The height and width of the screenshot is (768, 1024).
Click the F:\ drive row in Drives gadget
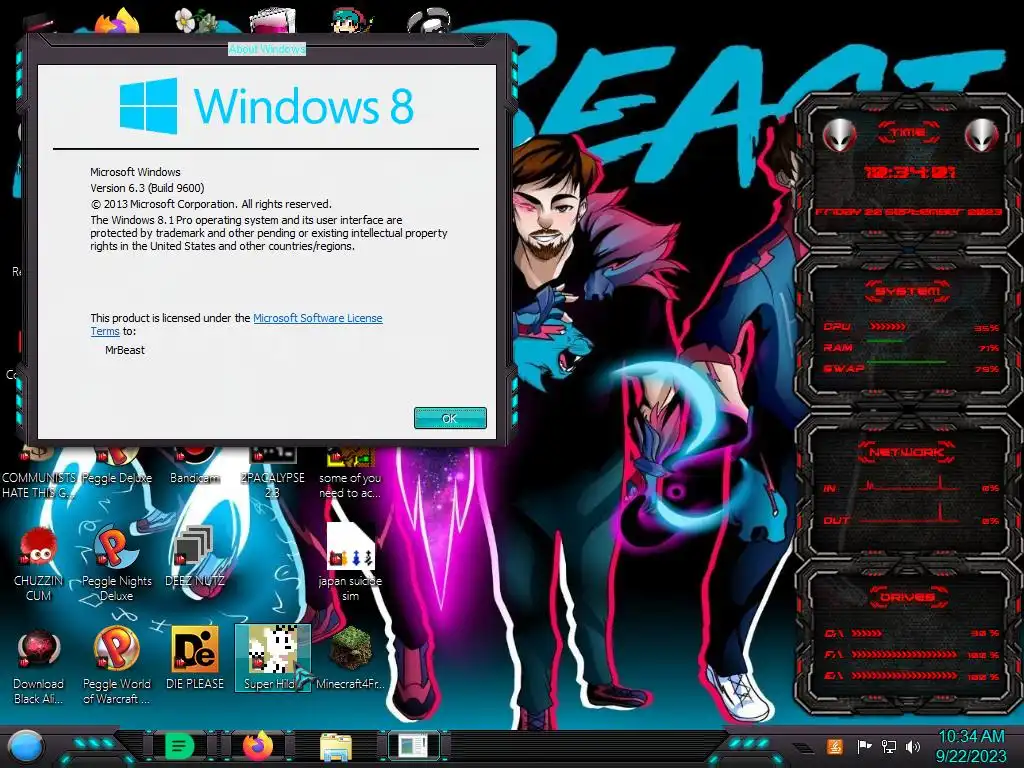tap(911, 654)
